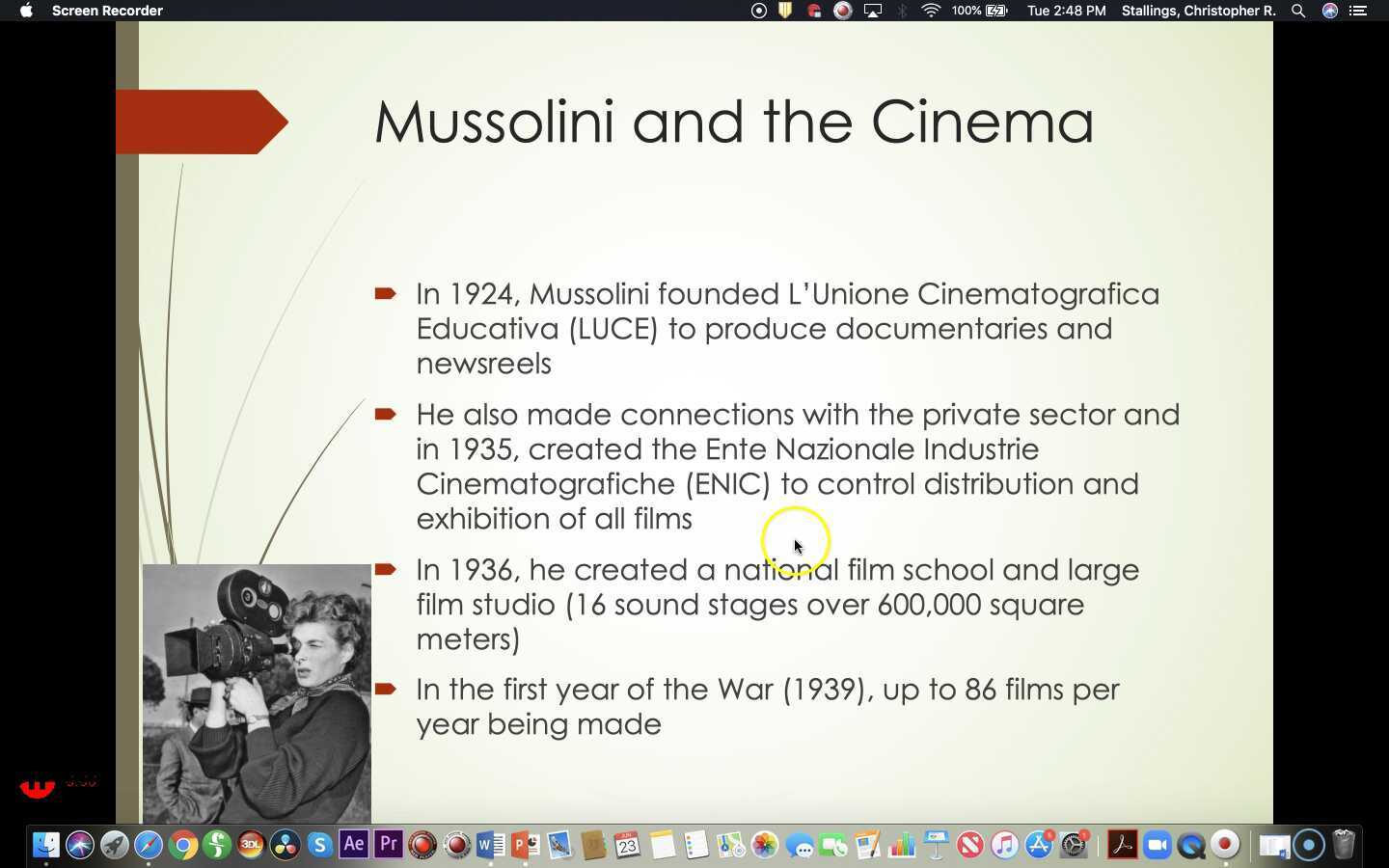
Task: Click the user name Stallings, Christopher R.
Action: [x=1198, y=11]
